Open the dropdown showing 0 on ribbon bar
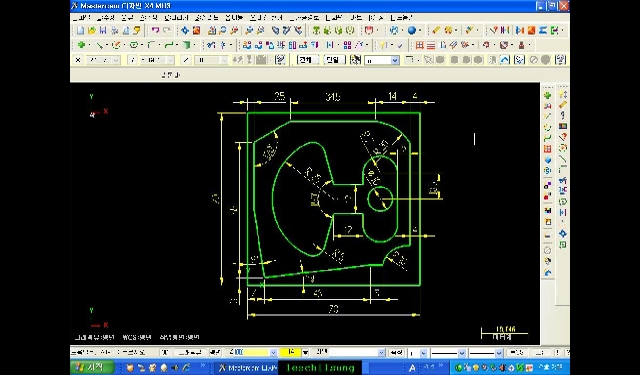The height and width of the screenshot is (375, 640). [x=382, y=60]
